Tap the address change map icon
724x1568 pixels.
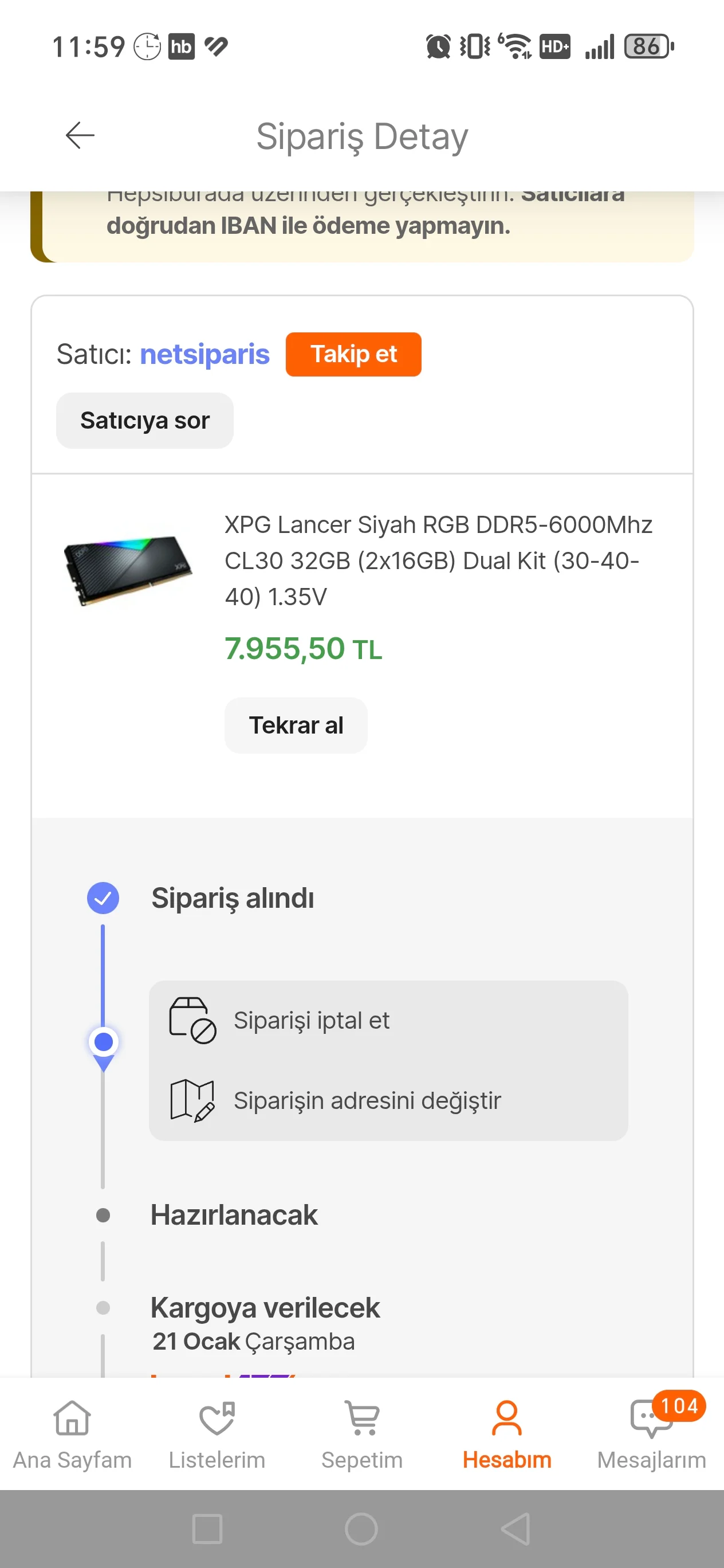192,1100
